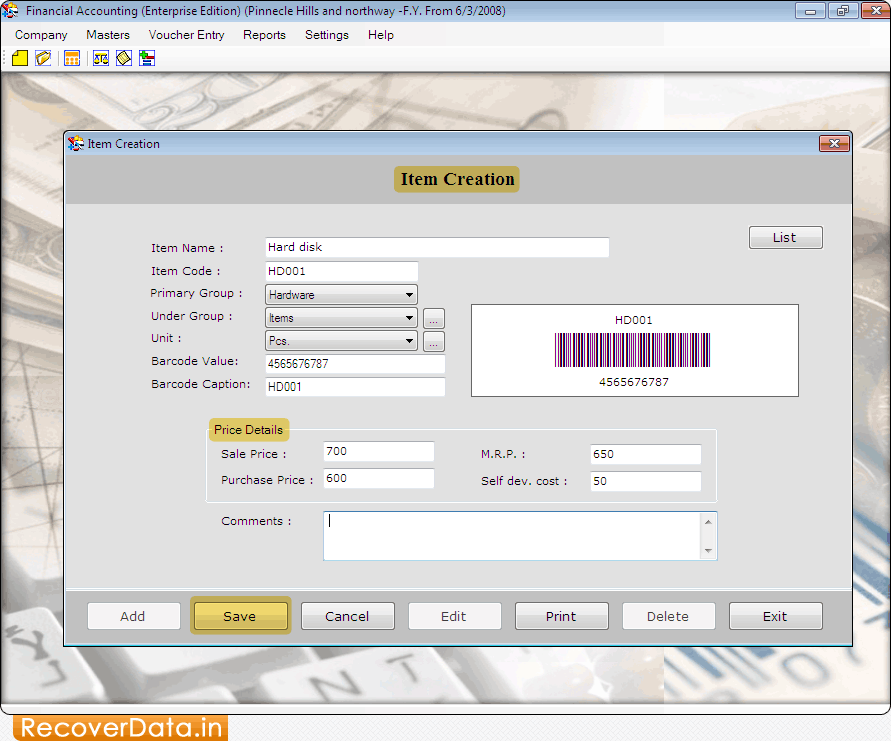Click the Item Creation window title icon
The height and width of the screenshot is (741, 891).
(x=76, y=144)
